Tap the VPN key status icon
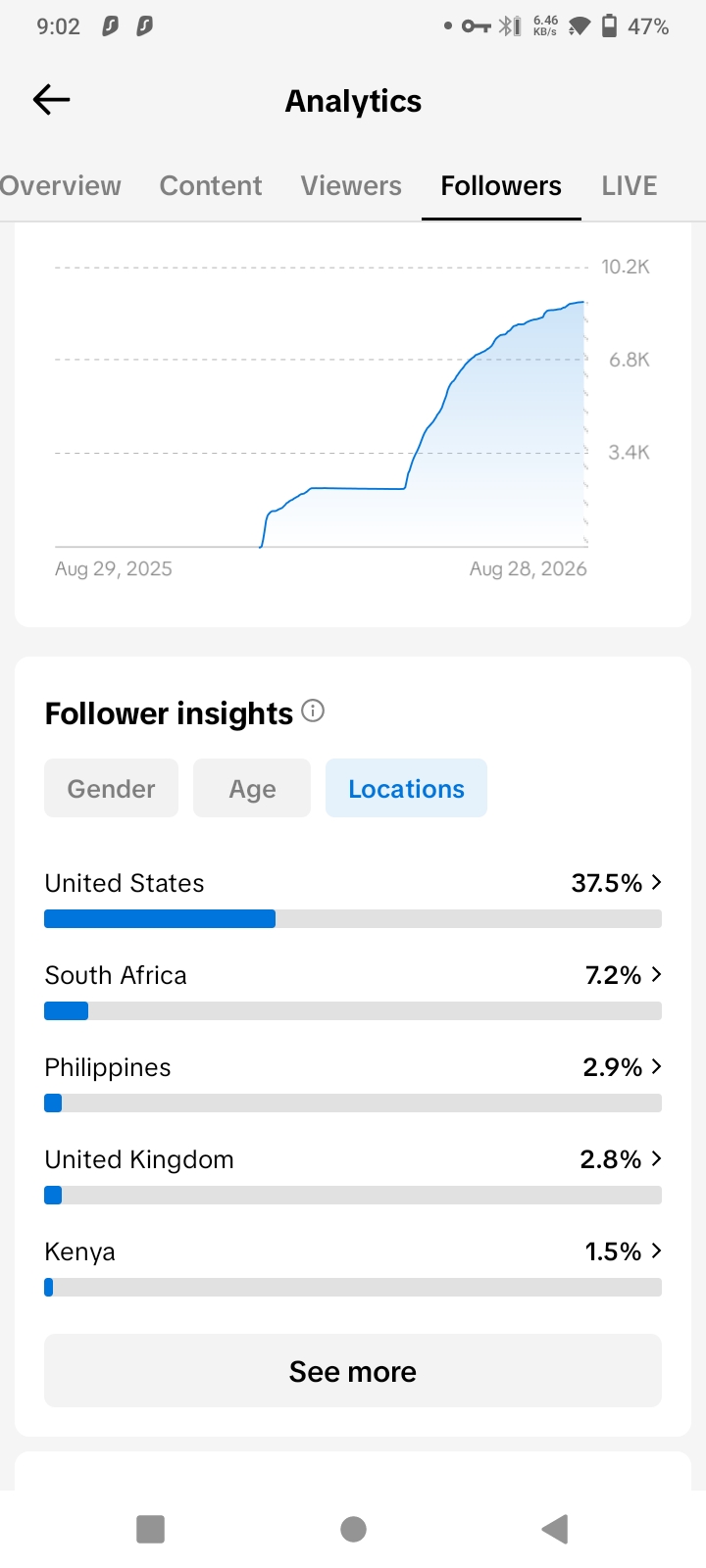 pos(477,26)
